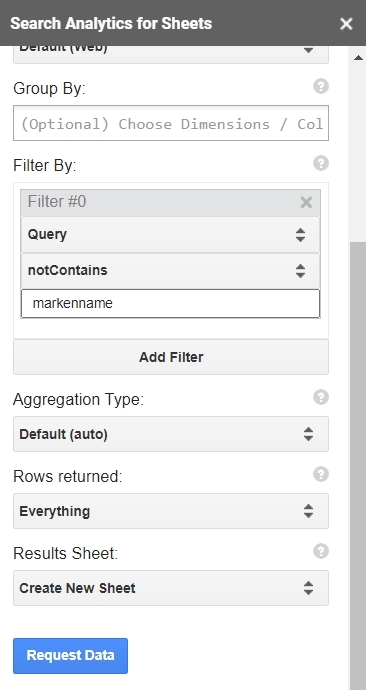Click the markenname filter value field
The height and width of the screenshot is (690, 366).
coord(170,303)
